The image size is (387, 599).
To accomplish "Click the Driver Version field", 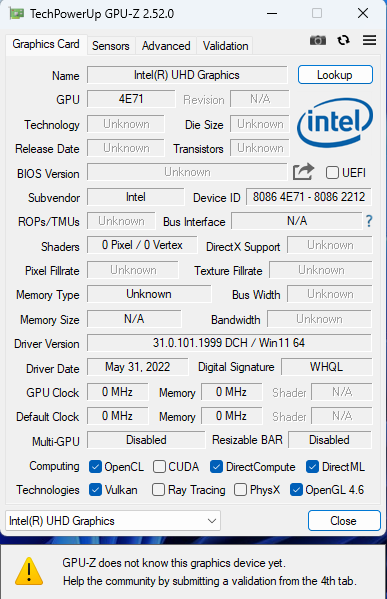I will coord(229,343).
